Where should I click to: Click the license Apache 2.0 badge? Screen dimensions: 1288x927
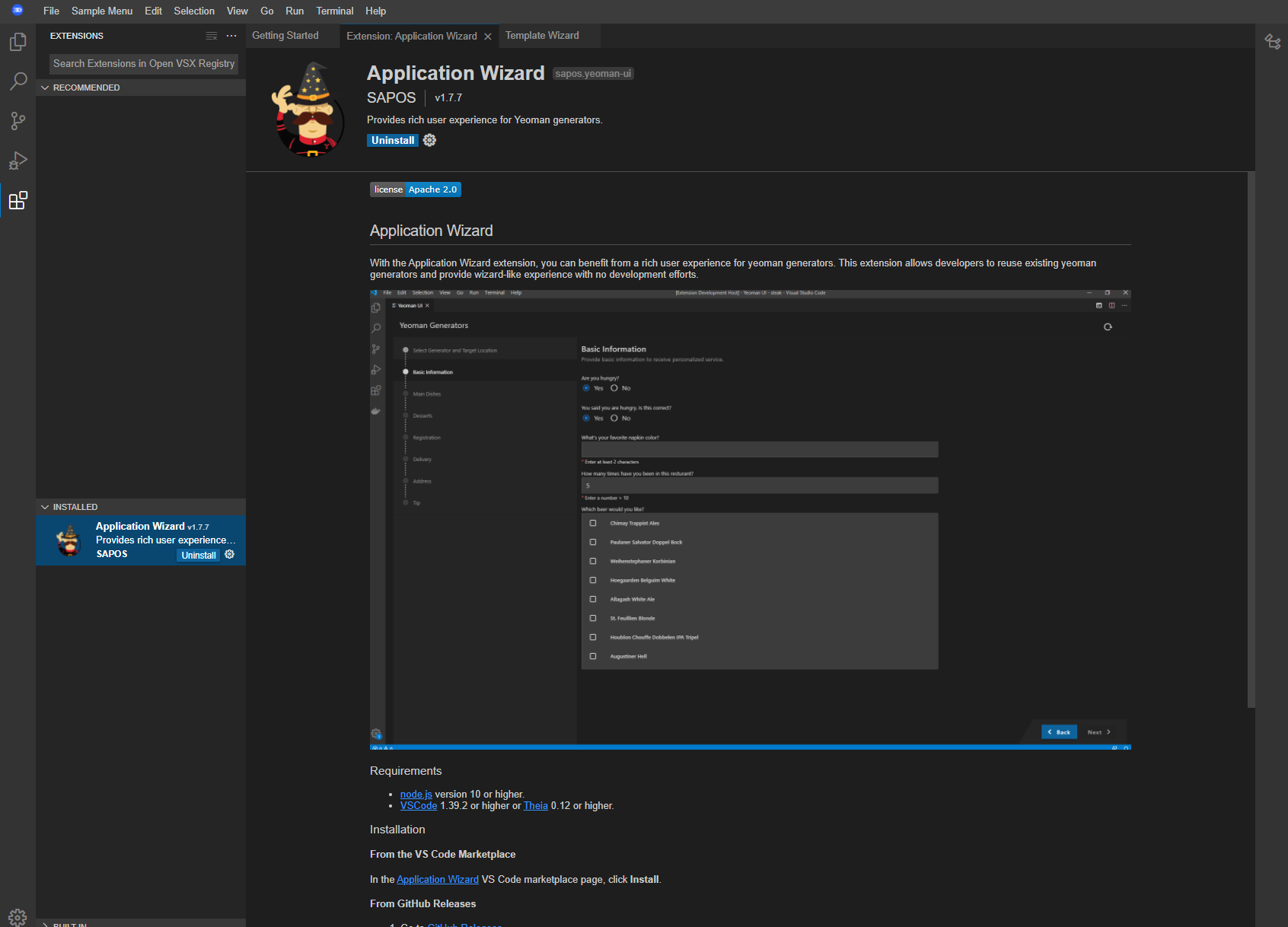click(416, 190)
